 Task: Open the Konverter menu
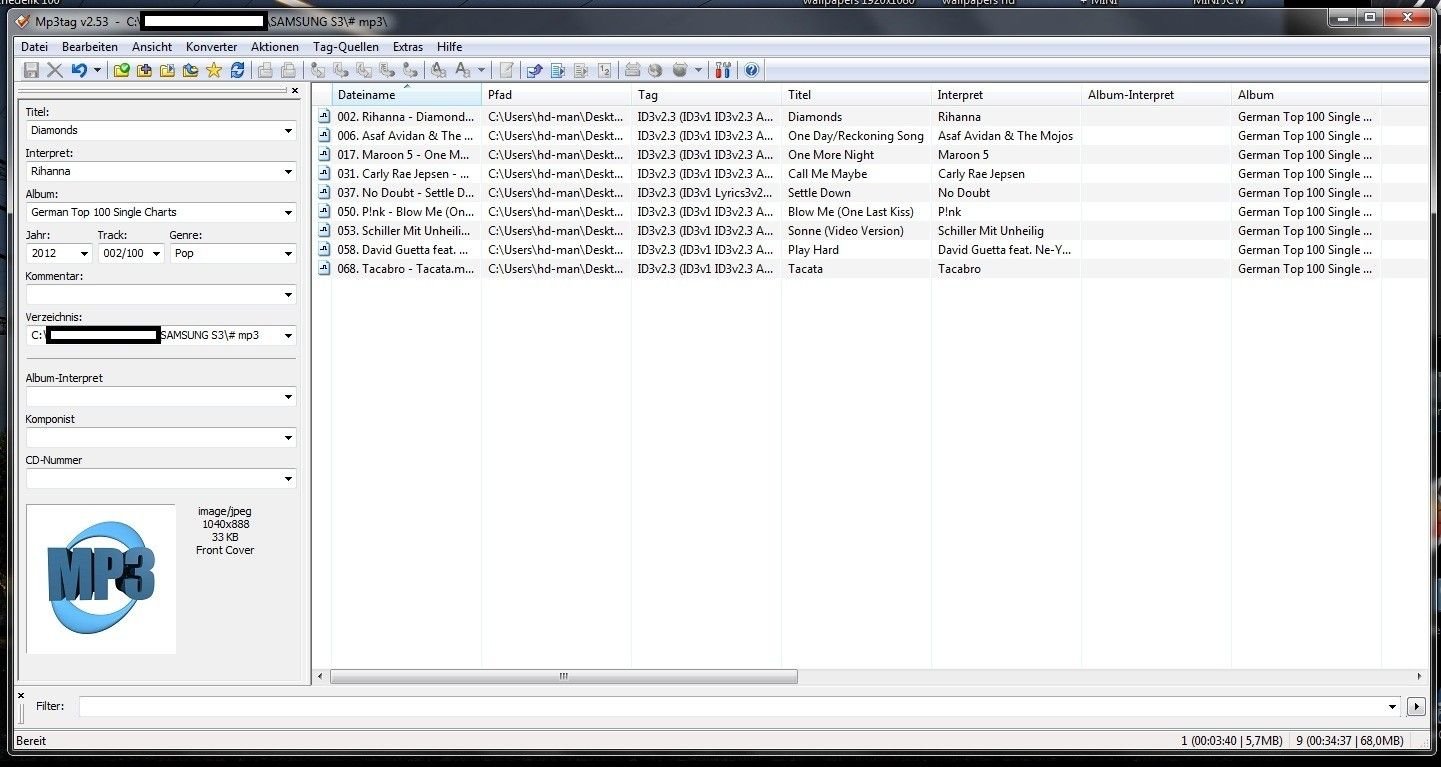pyautogui.click(x=212, y=47)
